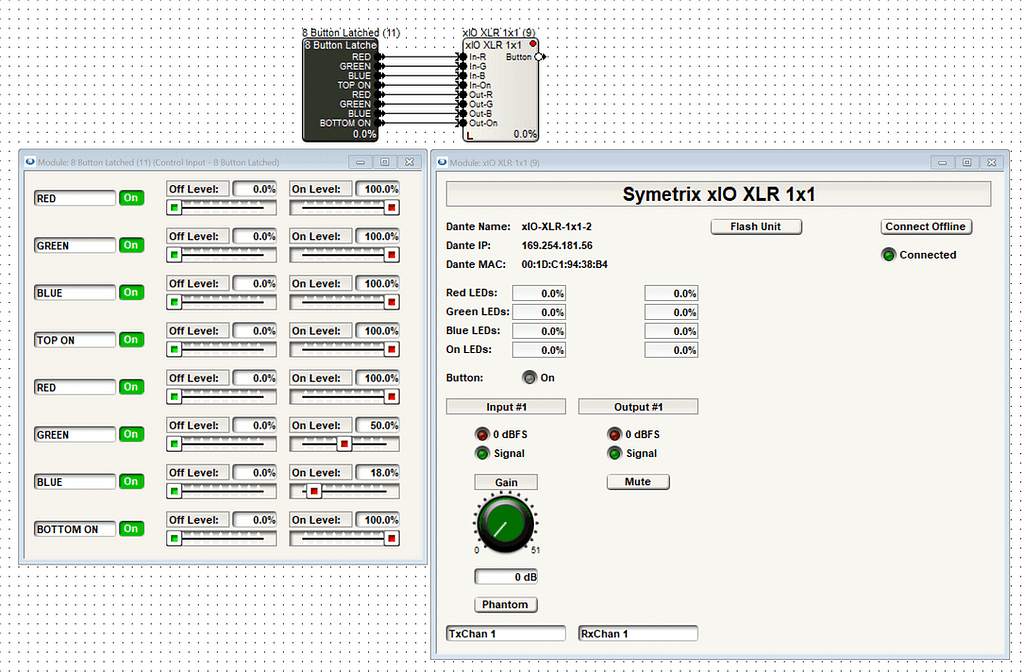The image size is (1023, 672).
Task: Click the first Red LEDs 0.0% field
Action: click(539, 294)
